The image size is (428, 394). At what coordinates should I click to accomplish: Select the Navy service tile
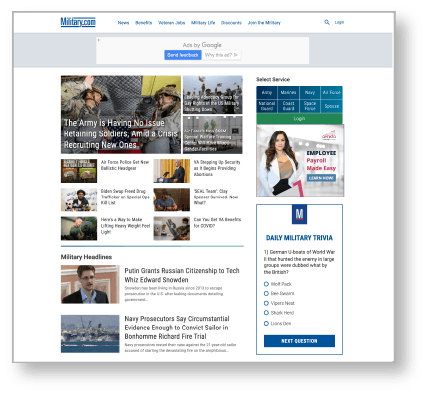(310, 93)
